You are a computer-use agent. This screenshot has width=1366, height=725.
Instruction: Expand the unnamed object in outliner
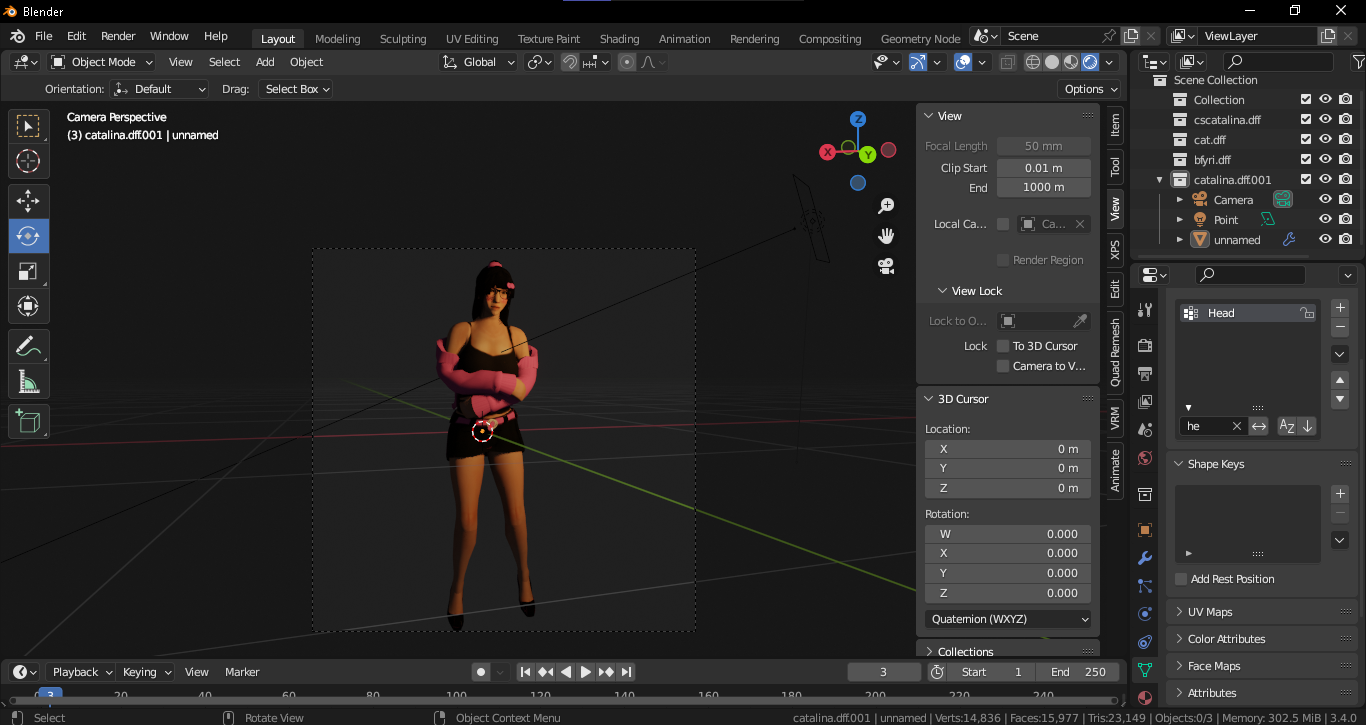tap(1180, 240)
